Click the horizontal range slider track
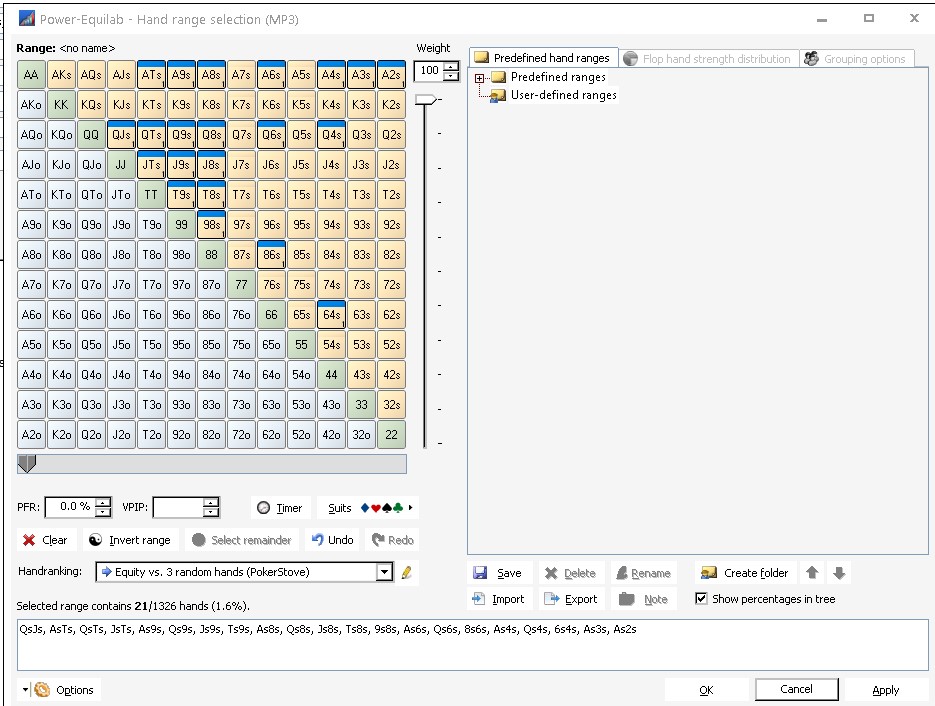 tap(212, 463)
